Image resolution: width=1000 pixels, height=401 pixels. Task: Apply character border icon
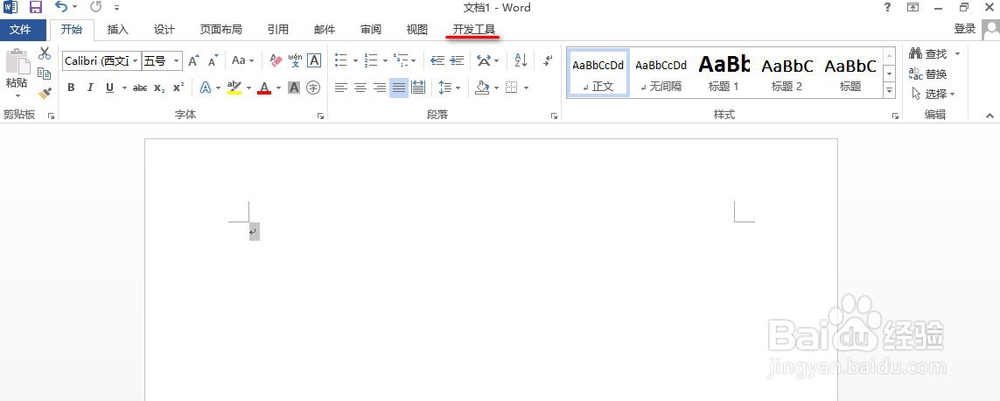coord(314,61)
